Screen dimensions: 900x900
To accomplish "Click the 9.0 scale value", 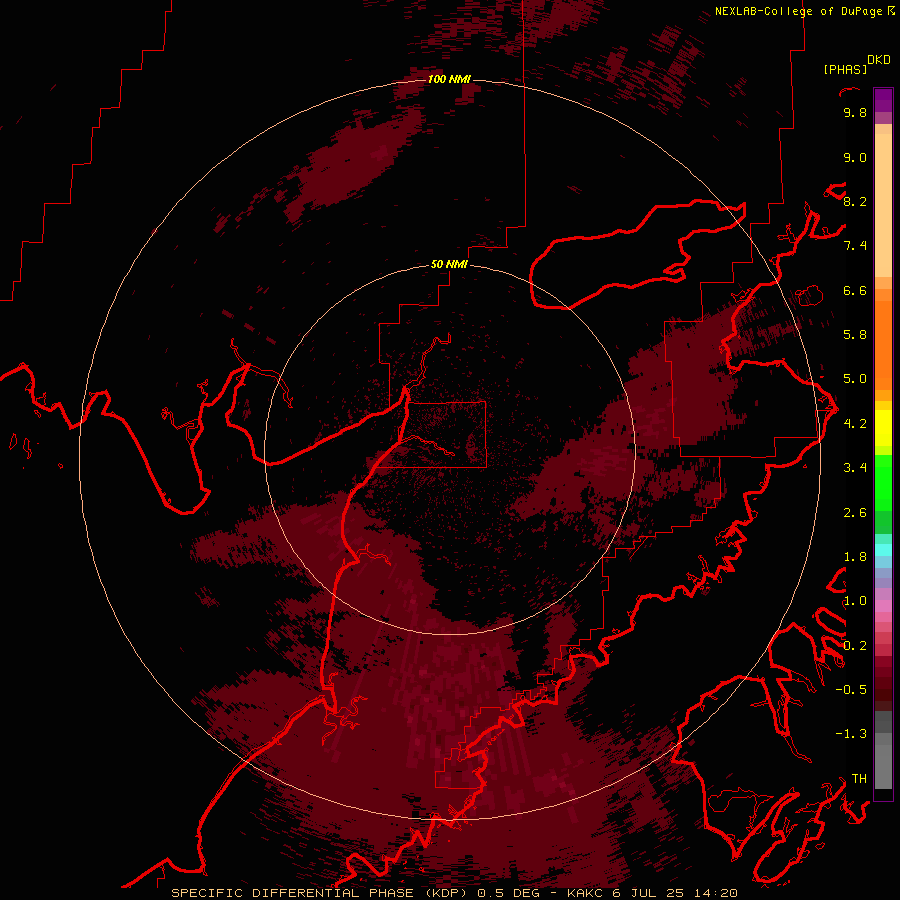I will point(855,157).
